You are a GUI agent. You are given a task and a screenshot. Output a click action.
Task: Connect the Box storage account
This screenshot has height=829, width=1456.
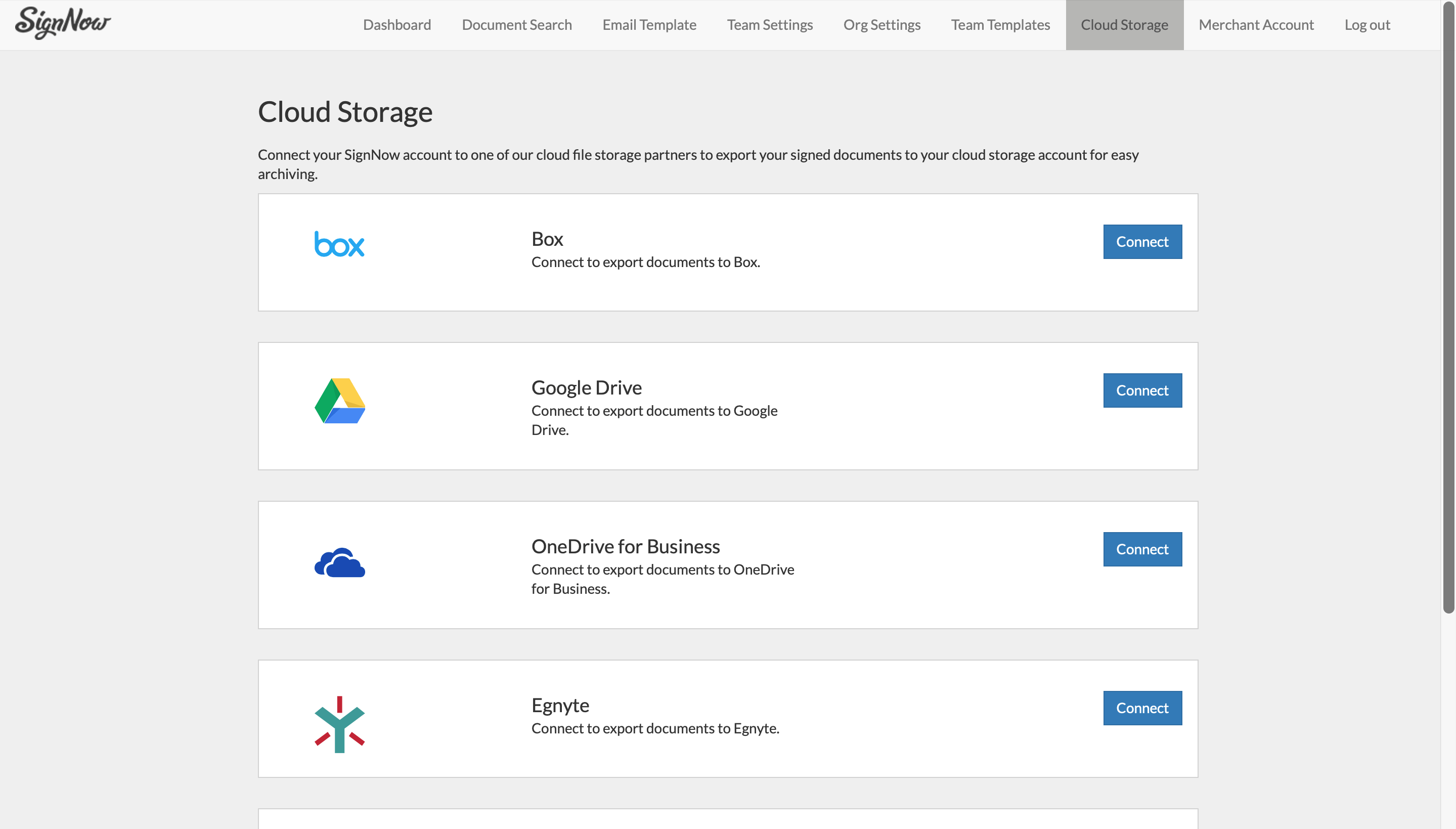[1142, 242]
